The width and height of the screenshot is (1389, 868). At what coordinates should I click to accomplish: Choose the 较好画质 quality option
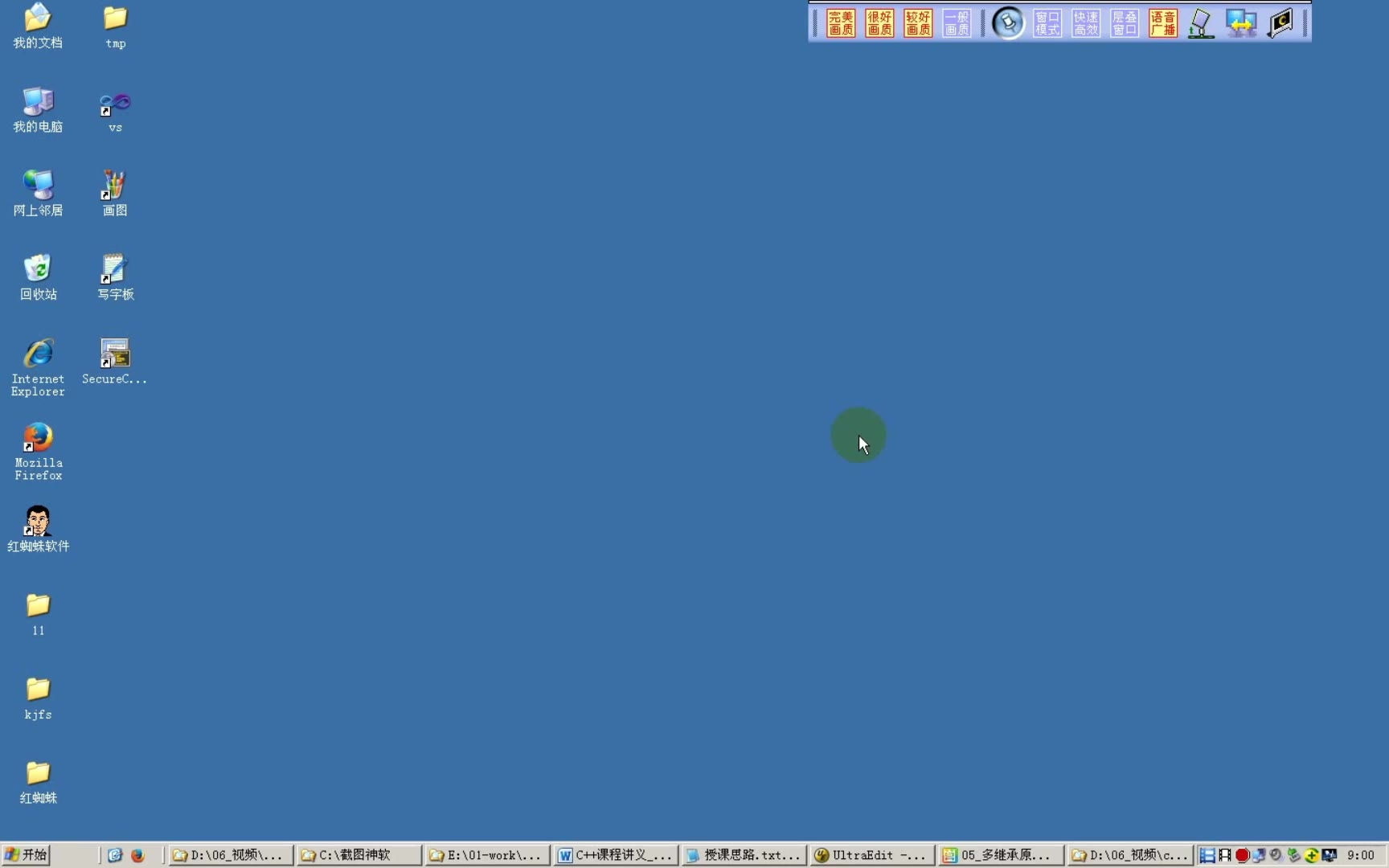click(x=918, y=23)
